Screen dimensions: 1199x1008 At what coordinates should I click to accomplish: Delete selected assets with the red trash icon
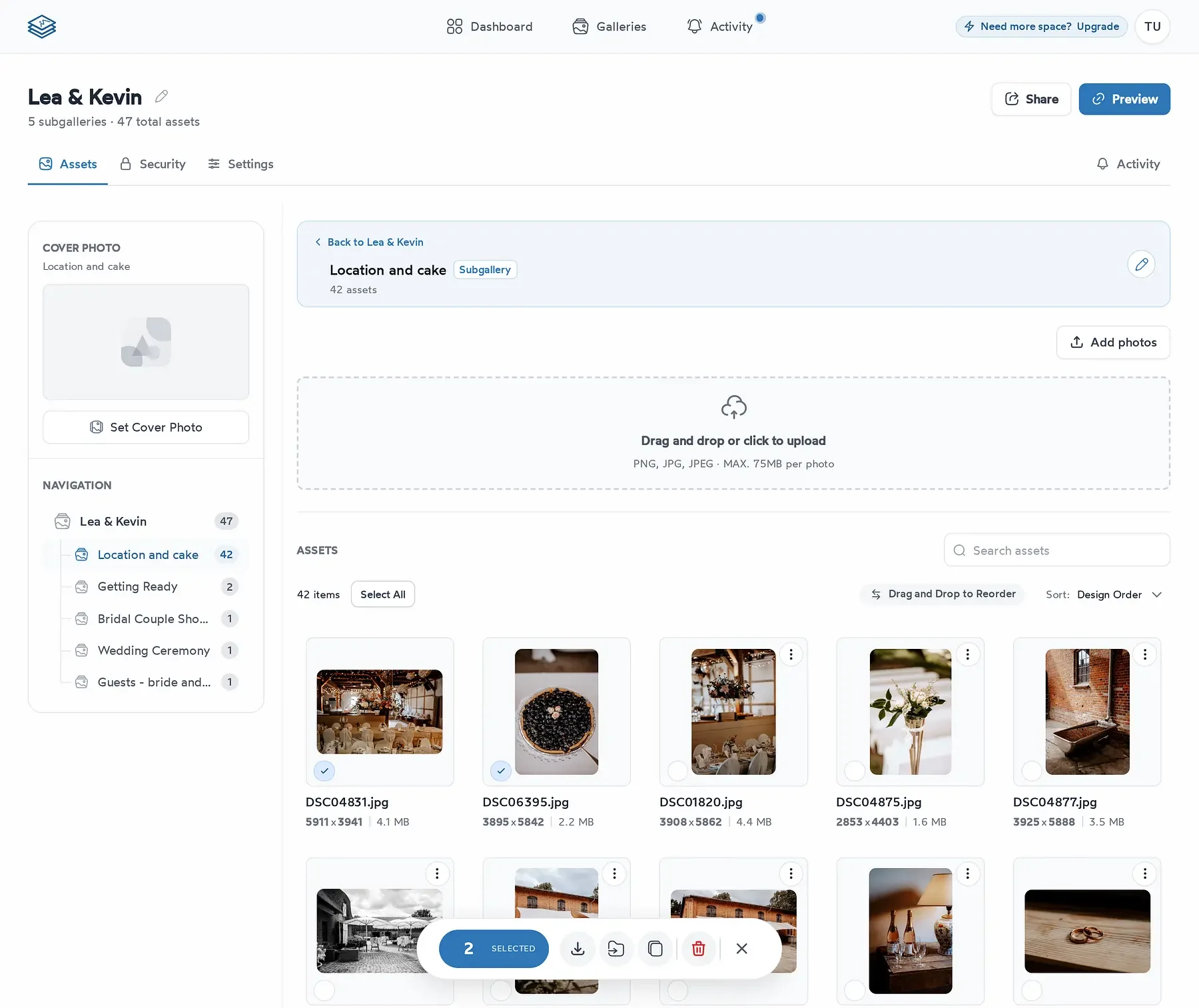[699, 949]
